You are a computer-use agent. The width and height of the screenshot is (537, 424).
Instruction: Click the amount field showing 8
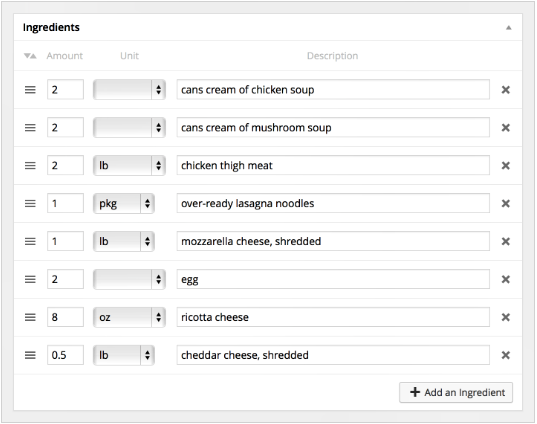point(65,317)
